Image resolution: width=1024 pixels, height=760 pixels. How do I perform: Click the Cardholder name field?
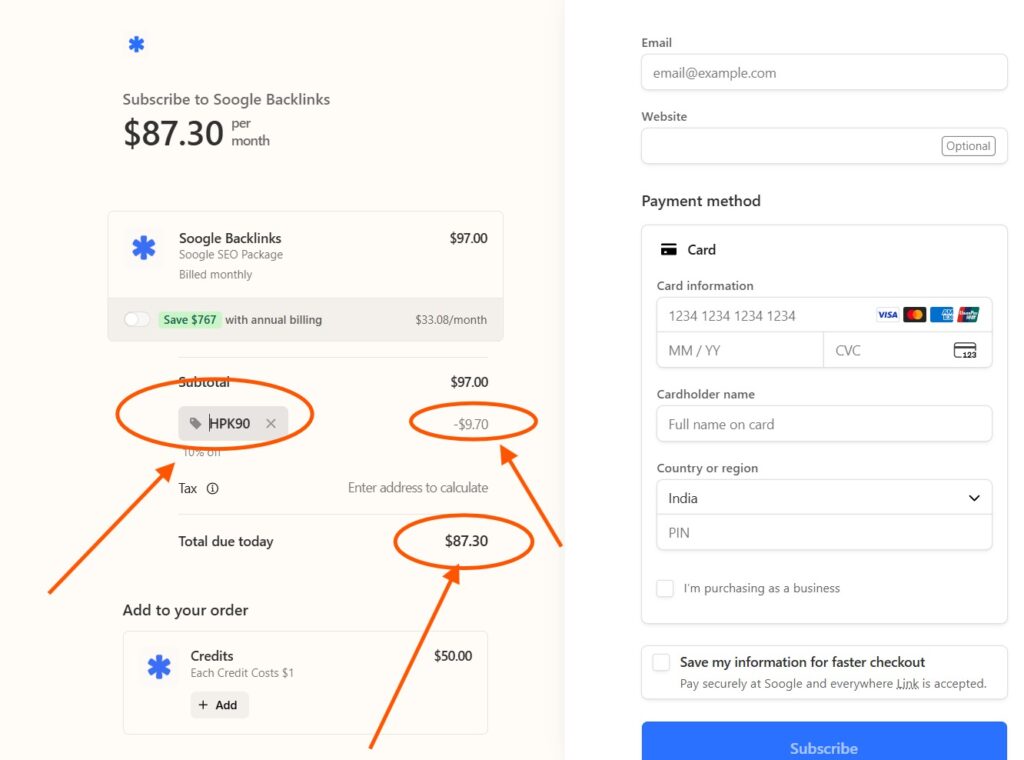824,424
